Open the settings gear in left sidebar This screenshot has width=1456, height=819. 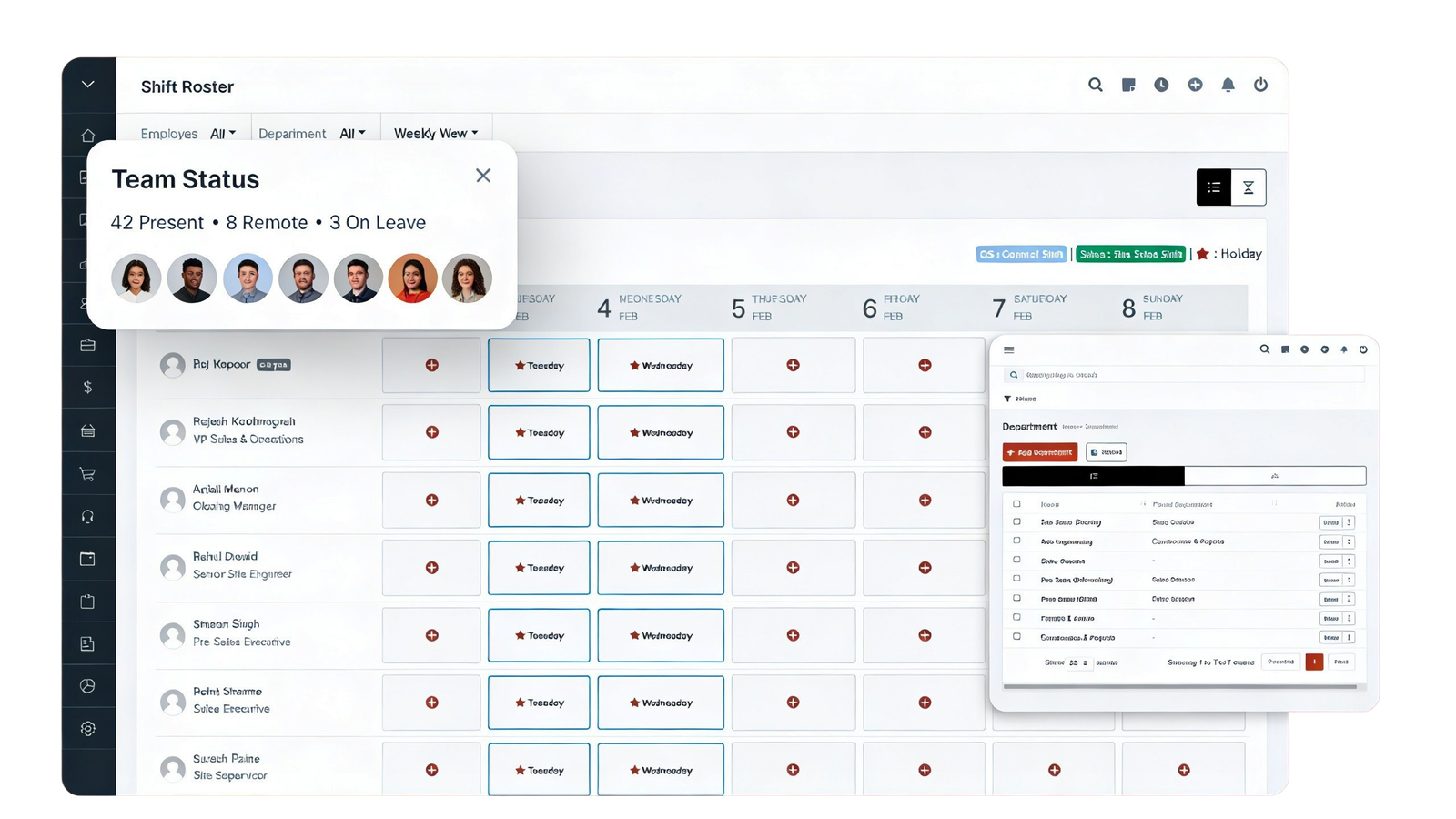point(88,729)
